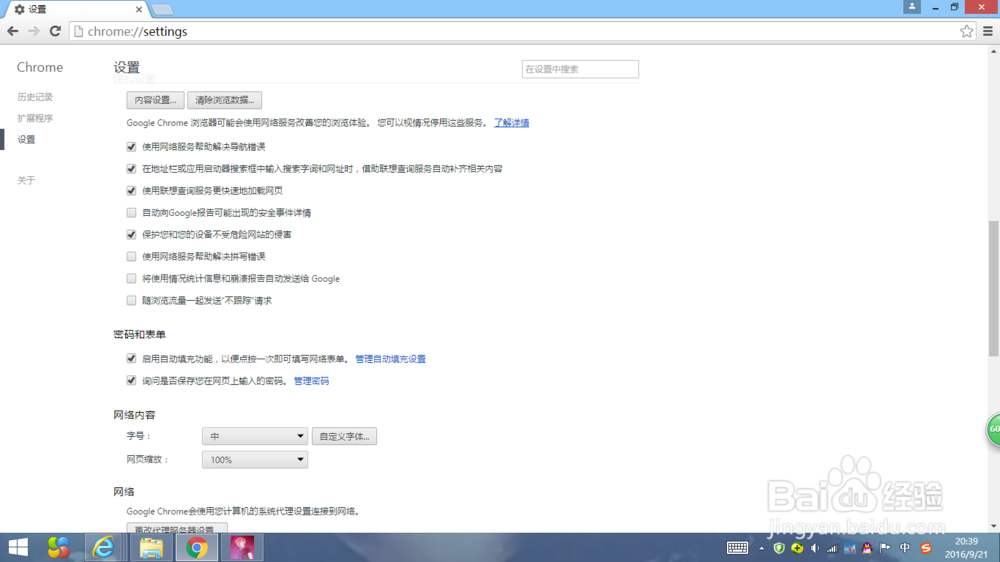Open the 管理密码 link
Image resolution: width=1000 pixels, height=562 pixels.
[x=311, y=381]
